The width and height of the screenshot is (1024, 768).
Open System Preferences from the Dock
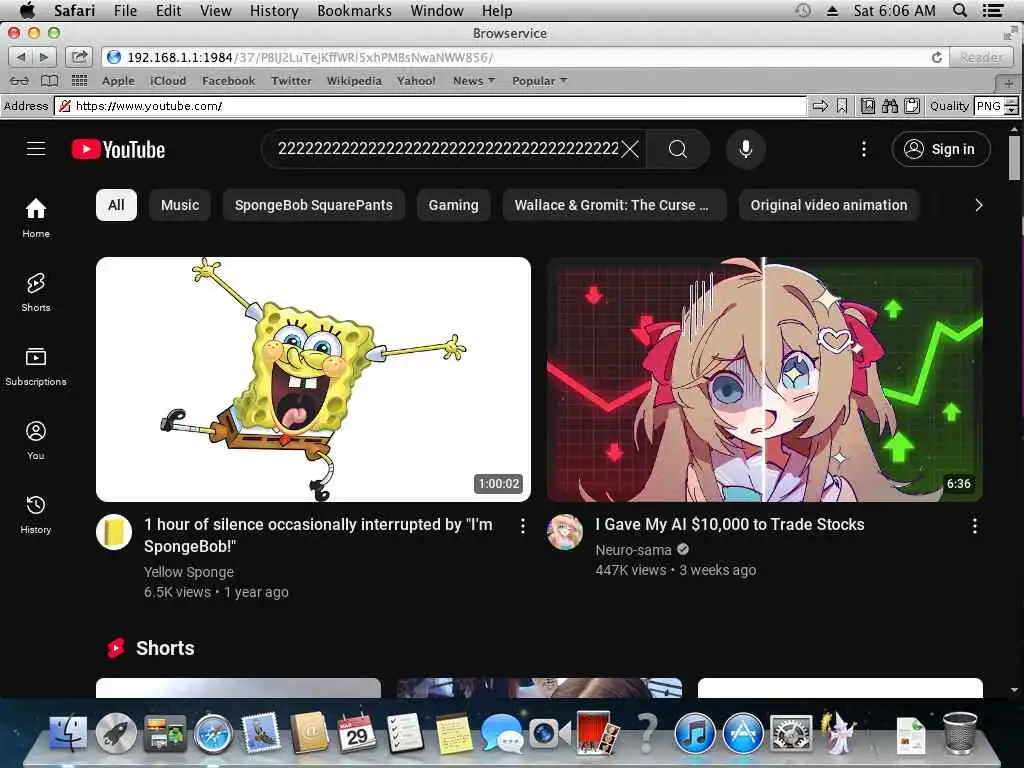tap(792, 733)
